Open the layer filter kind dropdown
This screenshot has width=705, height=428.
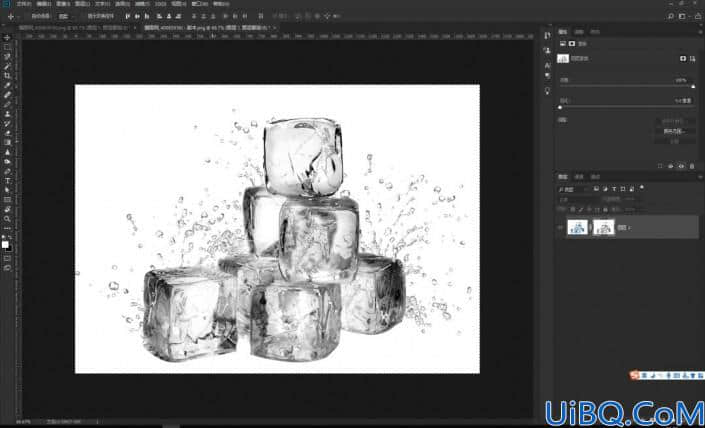point(573,189)
